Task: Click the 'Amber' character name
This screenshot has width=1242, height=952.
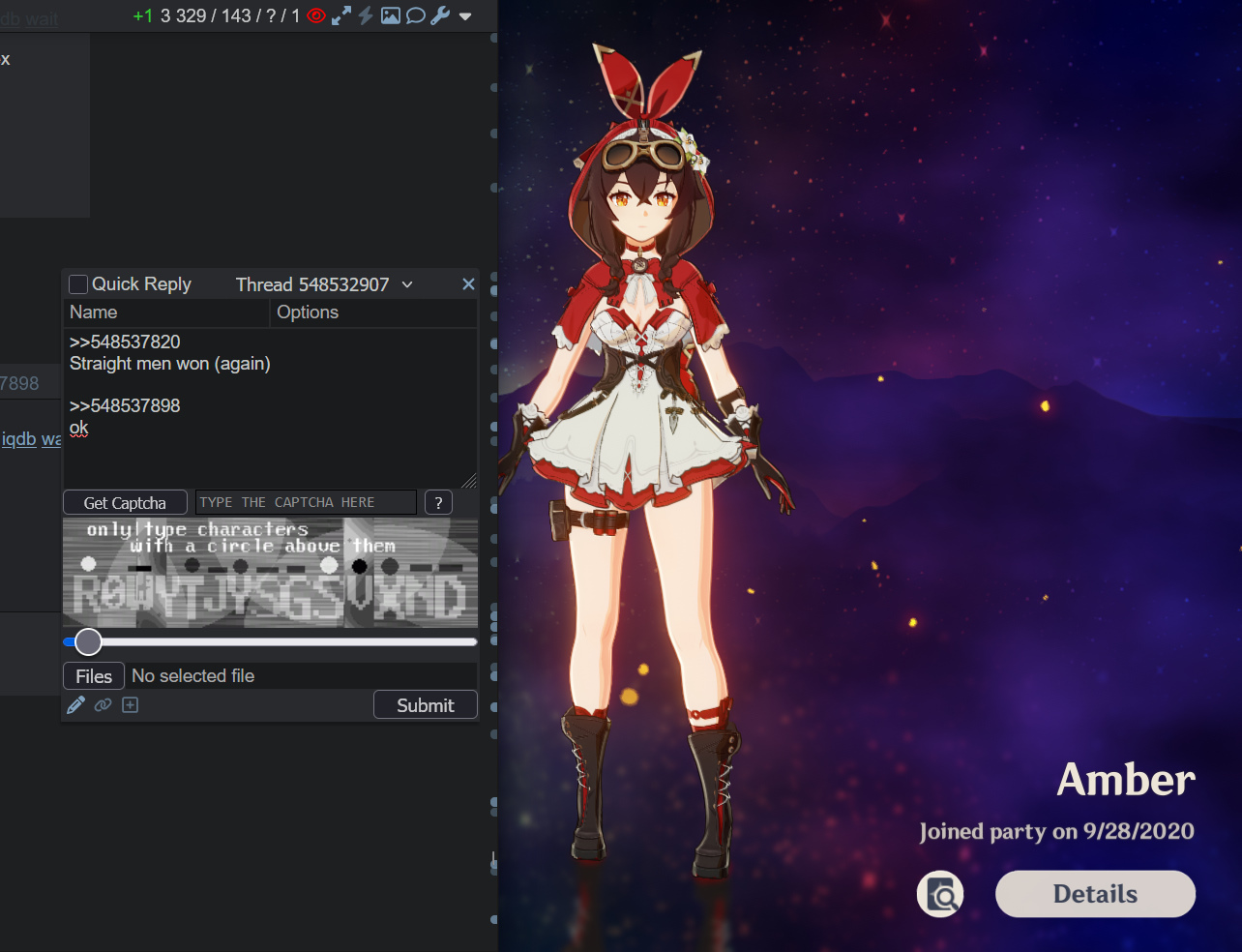Action: [1126, 780]
